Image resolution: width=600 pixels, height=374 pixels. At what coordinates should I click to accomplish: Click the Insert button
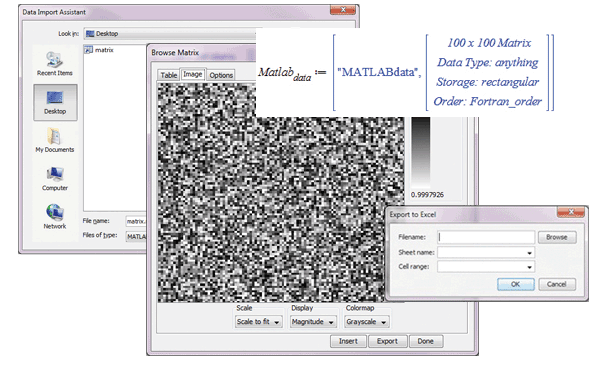pyautogui.click(x=348, y=341)
